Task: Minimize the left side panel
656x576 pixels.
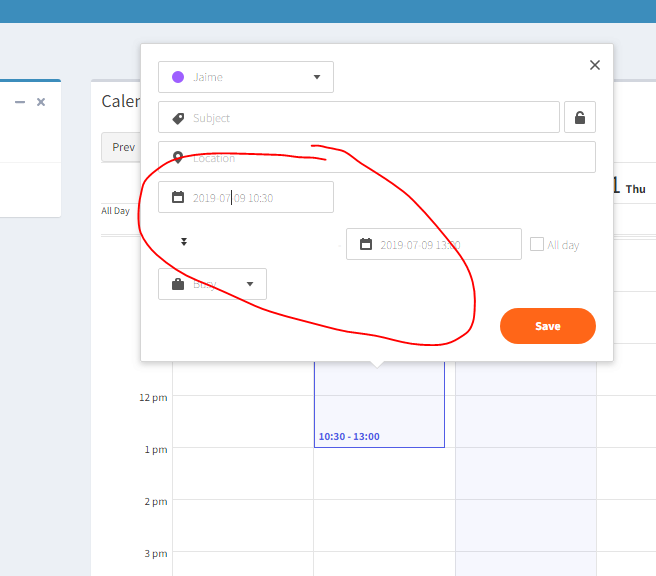Action: click(20, 102)
